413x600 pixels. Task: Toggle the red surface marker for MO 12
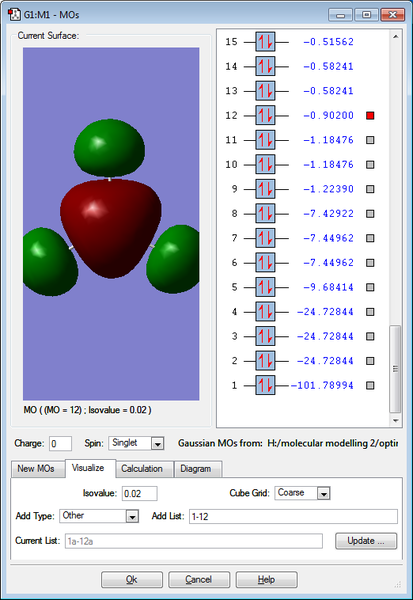(370, 116)
